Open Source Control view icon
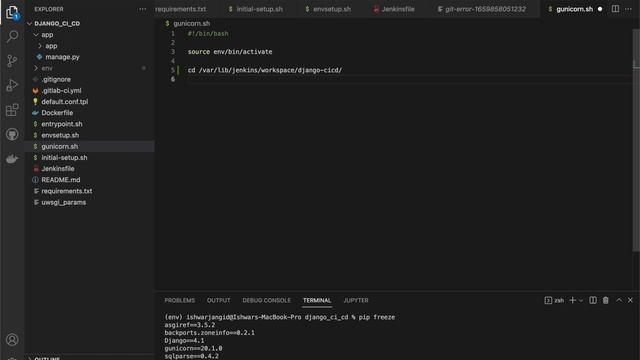 (x=12, y=61)
